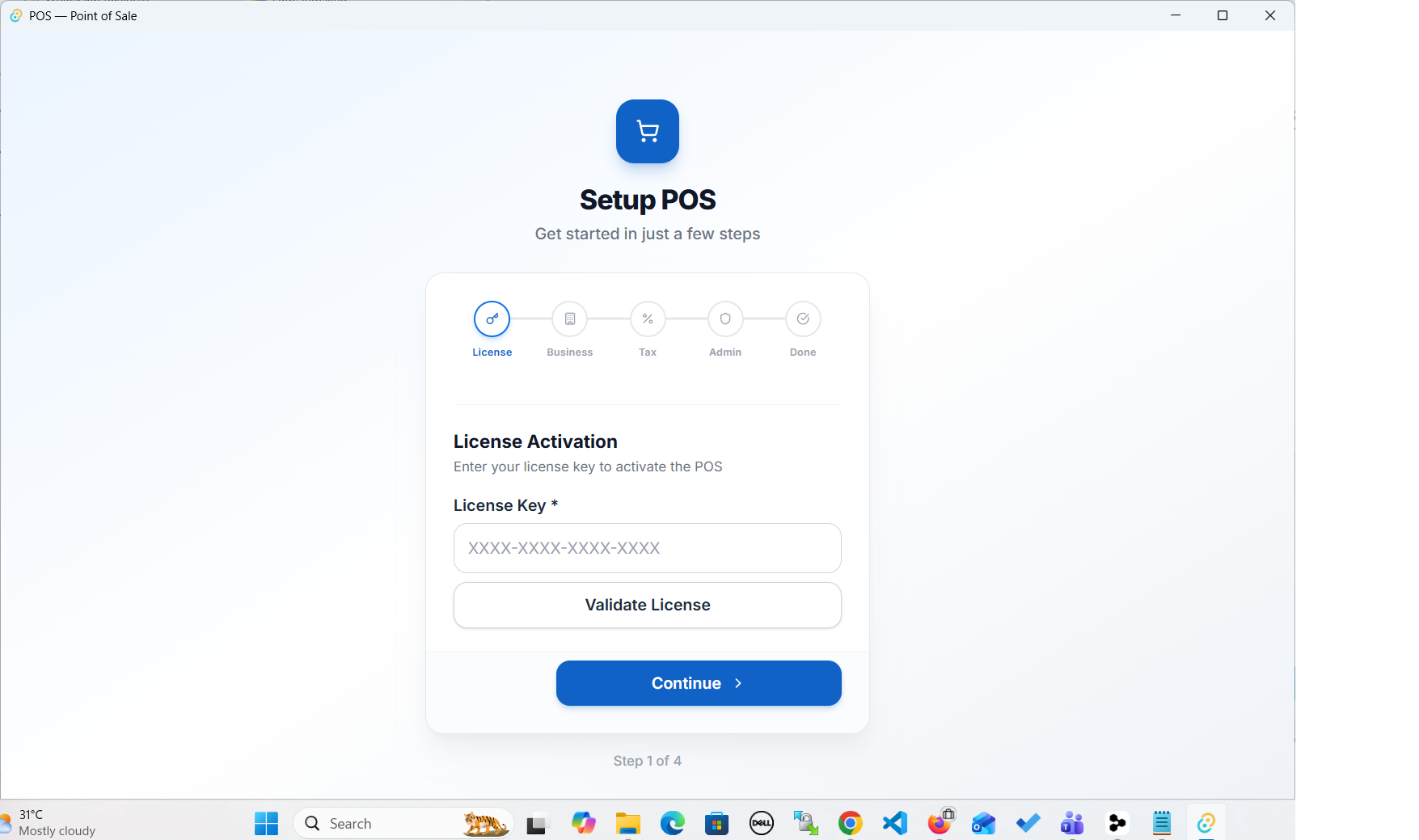Close the POS window
This screenshot has height=840, width=1419.
(x=1270, y=15)
